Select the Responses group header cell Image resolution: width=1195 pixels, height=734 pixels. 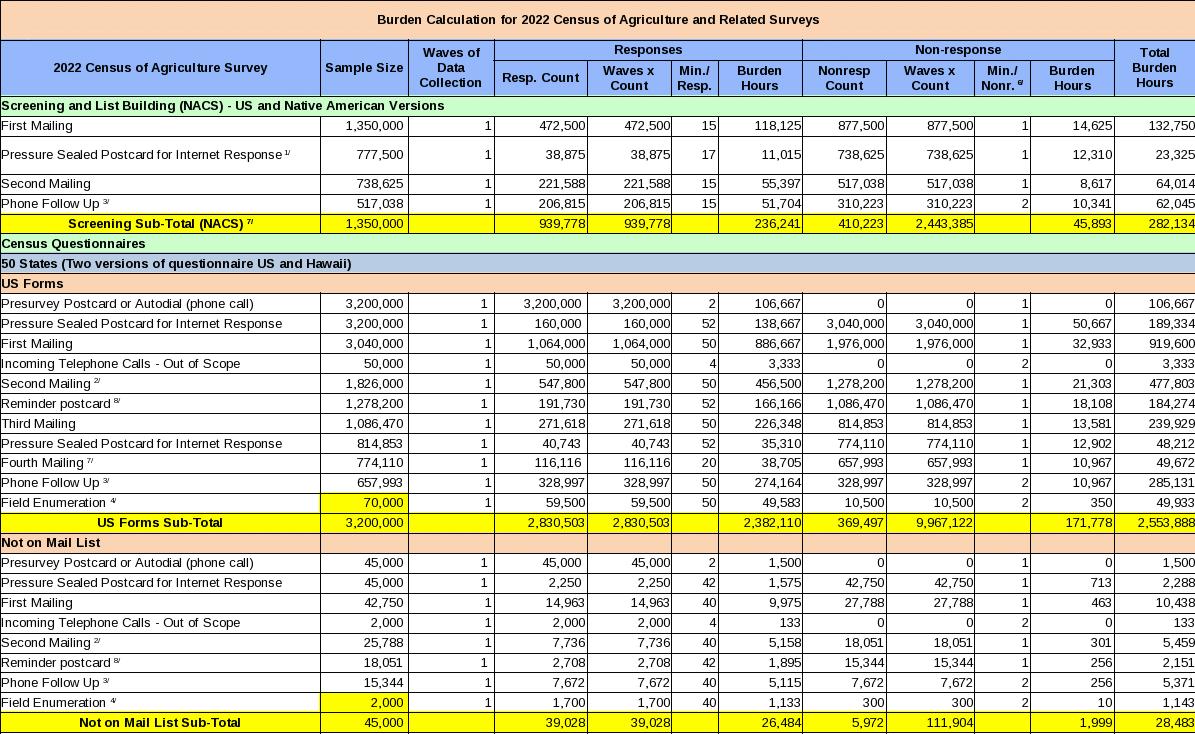pyautogui.click(x=648, y=49)
